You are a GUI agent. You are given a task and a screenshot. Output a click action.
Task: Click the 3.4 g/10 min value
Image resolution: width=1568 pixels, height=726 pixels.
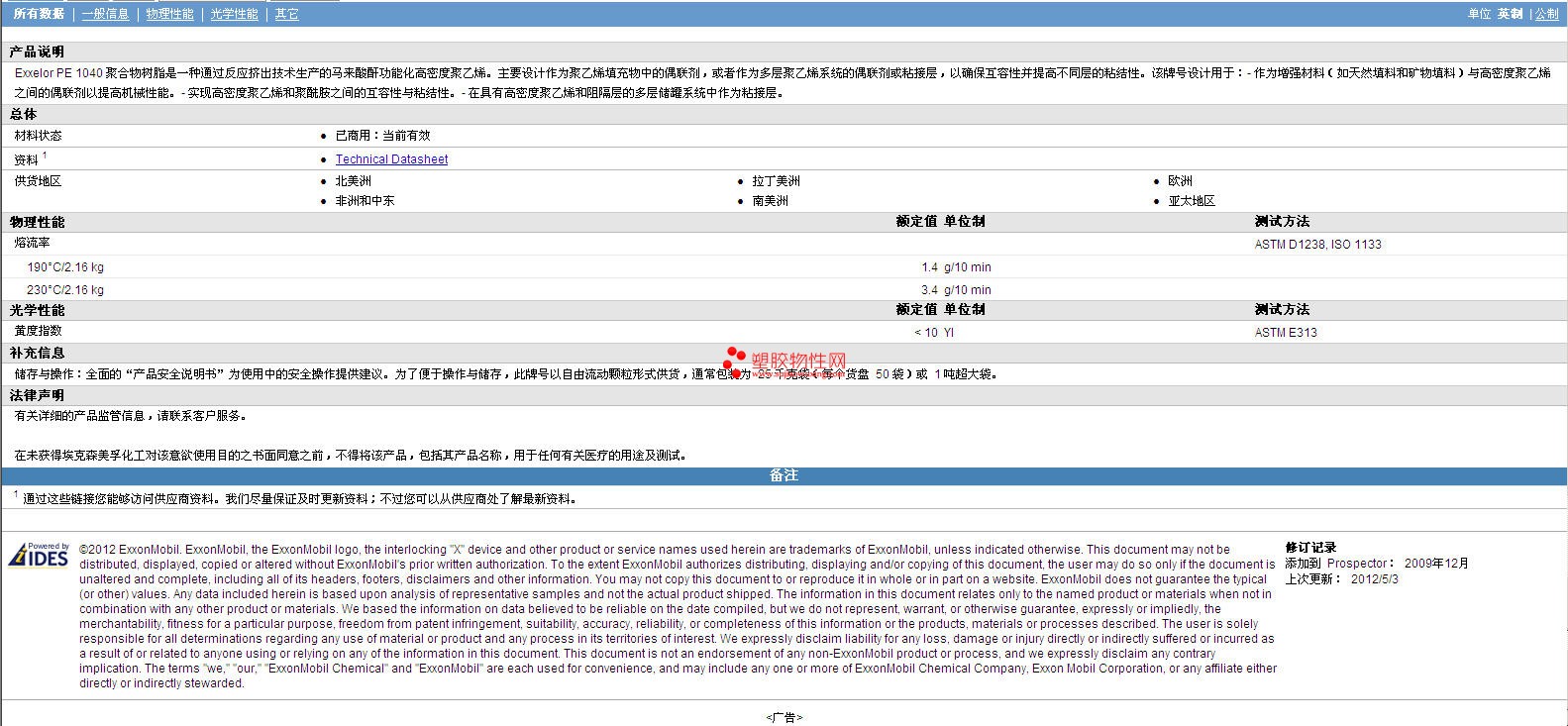coord(956,290)
